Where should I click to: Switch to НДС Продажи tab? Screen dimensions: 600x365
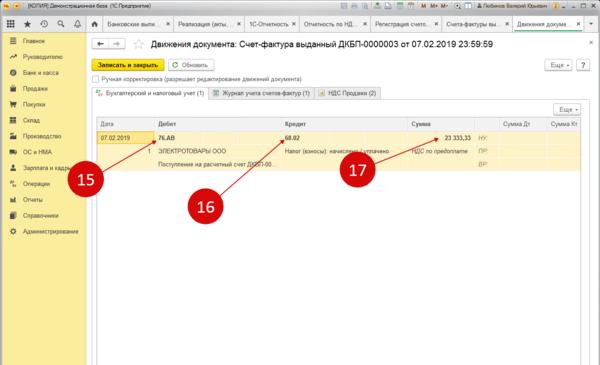pyautogui.click(x=347, y=93)
